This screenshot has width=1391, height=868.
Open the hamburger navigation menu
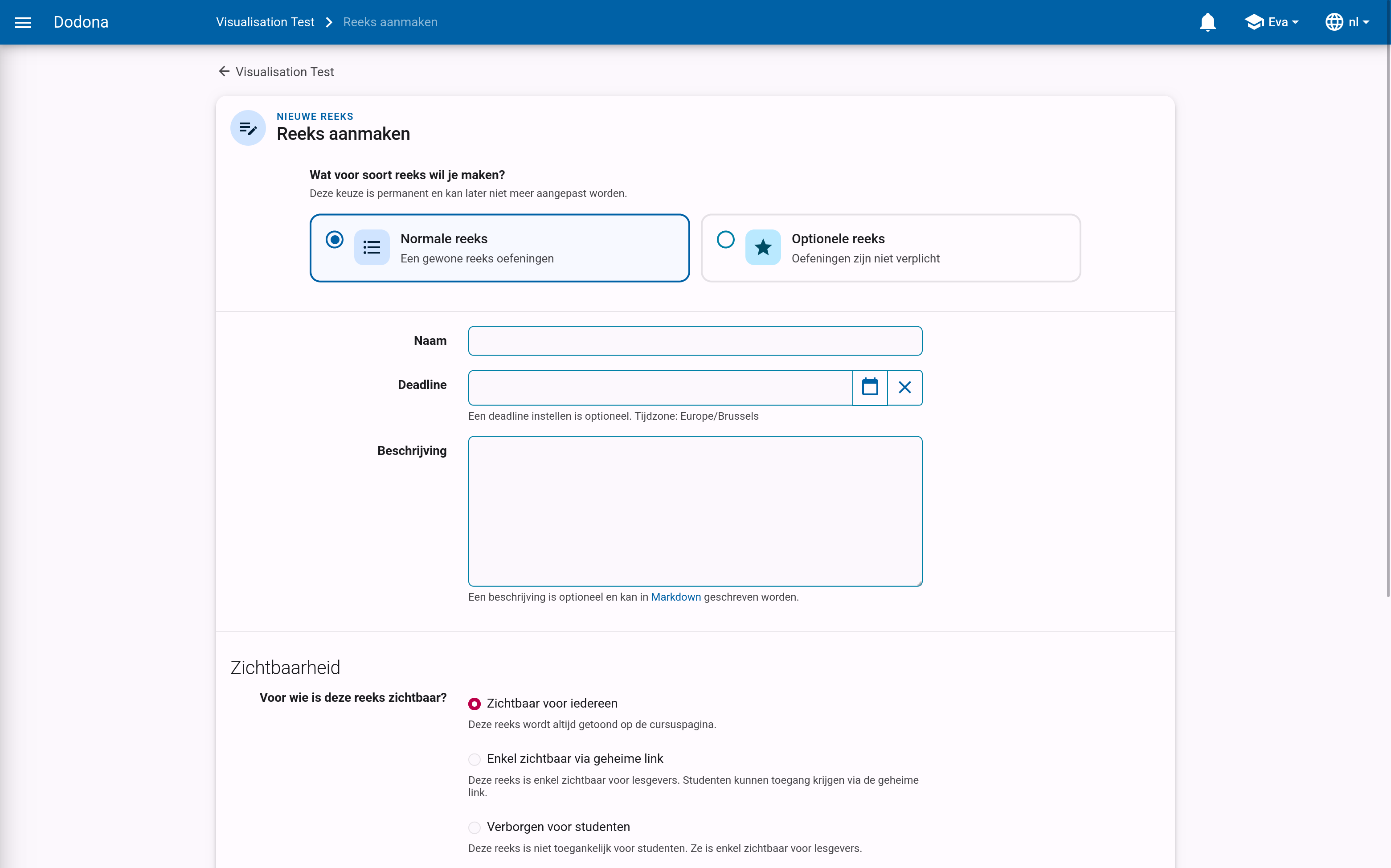pyautogui.click(x=23, y=22)
